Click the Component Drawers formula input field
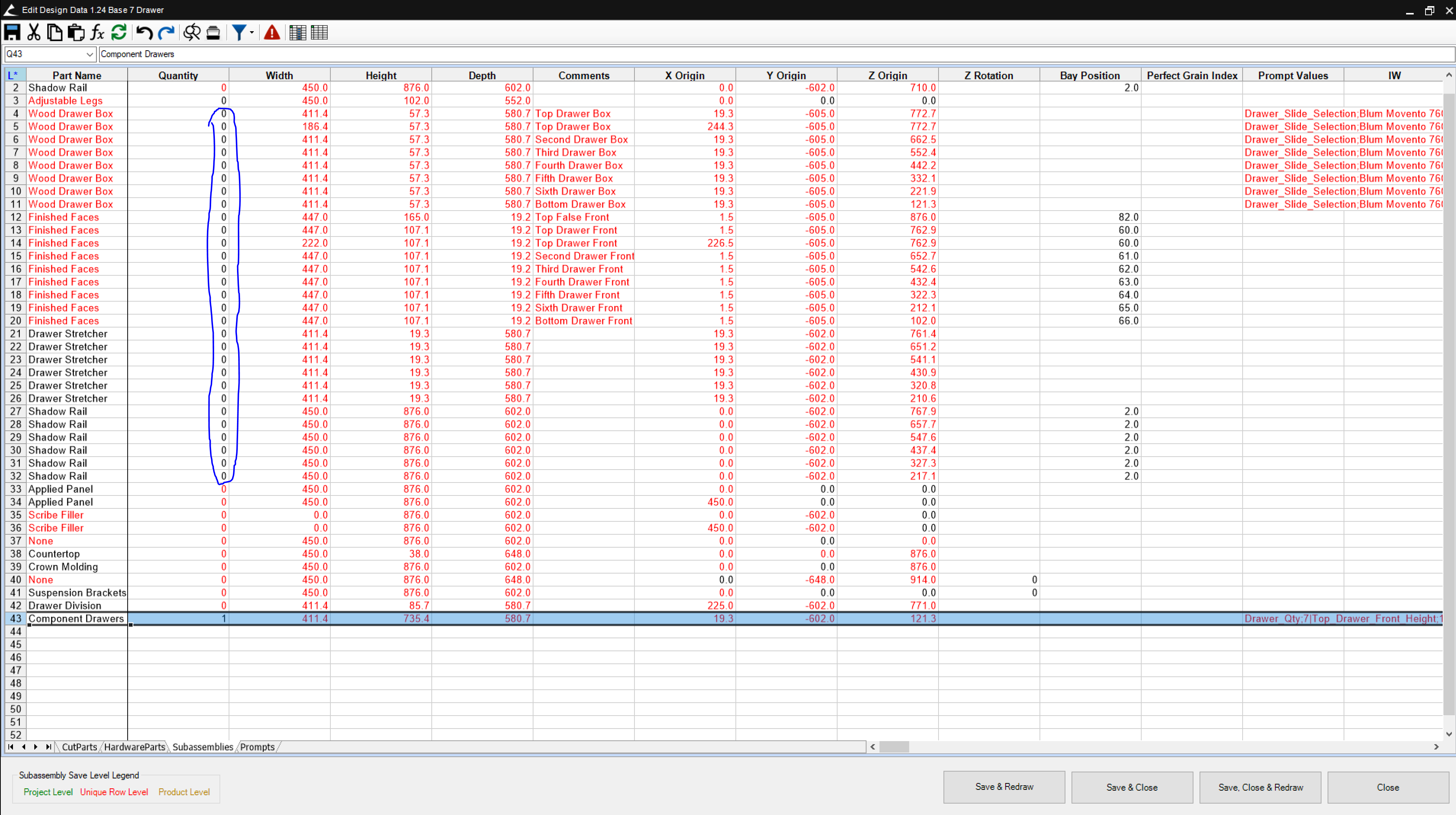 tap(774, 54)
